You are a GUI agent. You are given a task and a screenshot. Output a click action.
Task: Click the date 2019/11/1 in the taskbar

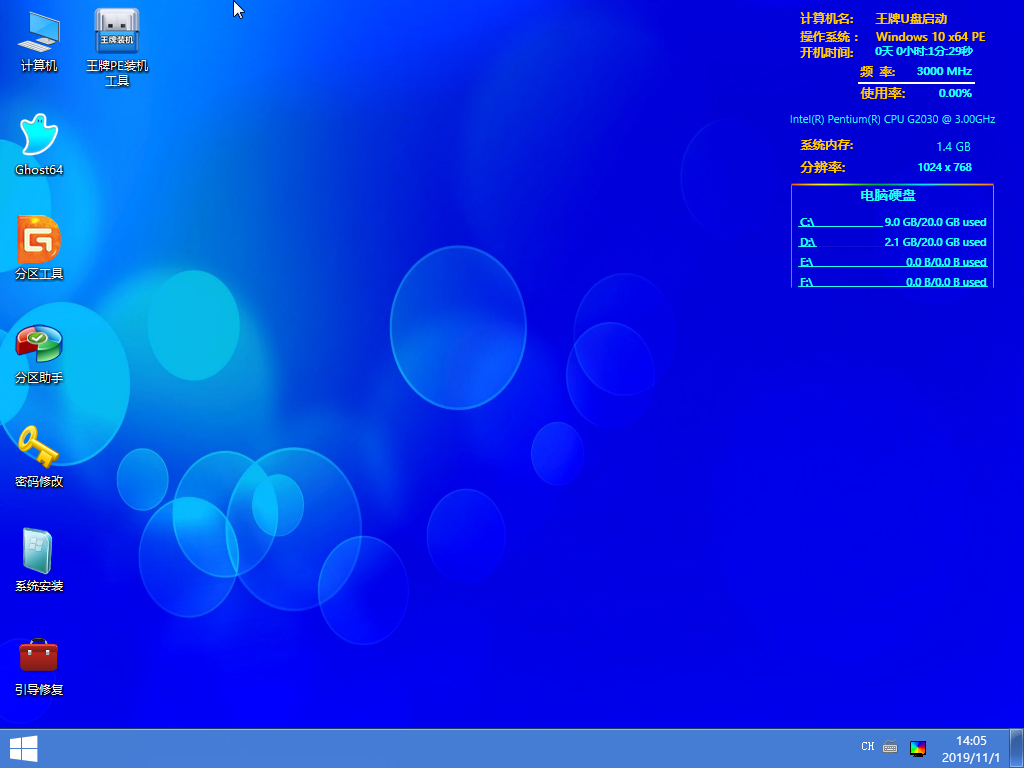point(971,758)
